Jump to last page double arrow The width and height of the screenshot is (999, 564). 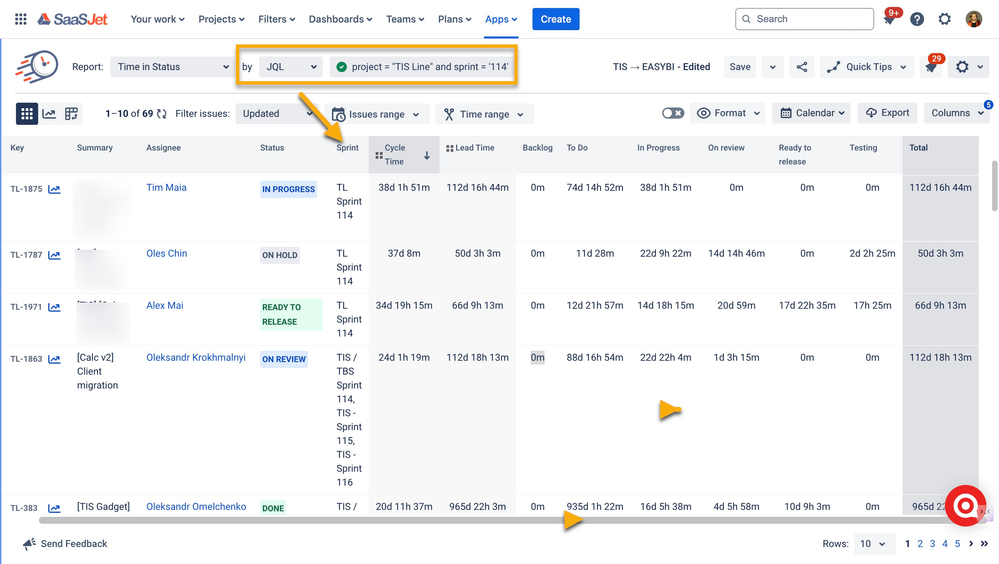[984, 544]
